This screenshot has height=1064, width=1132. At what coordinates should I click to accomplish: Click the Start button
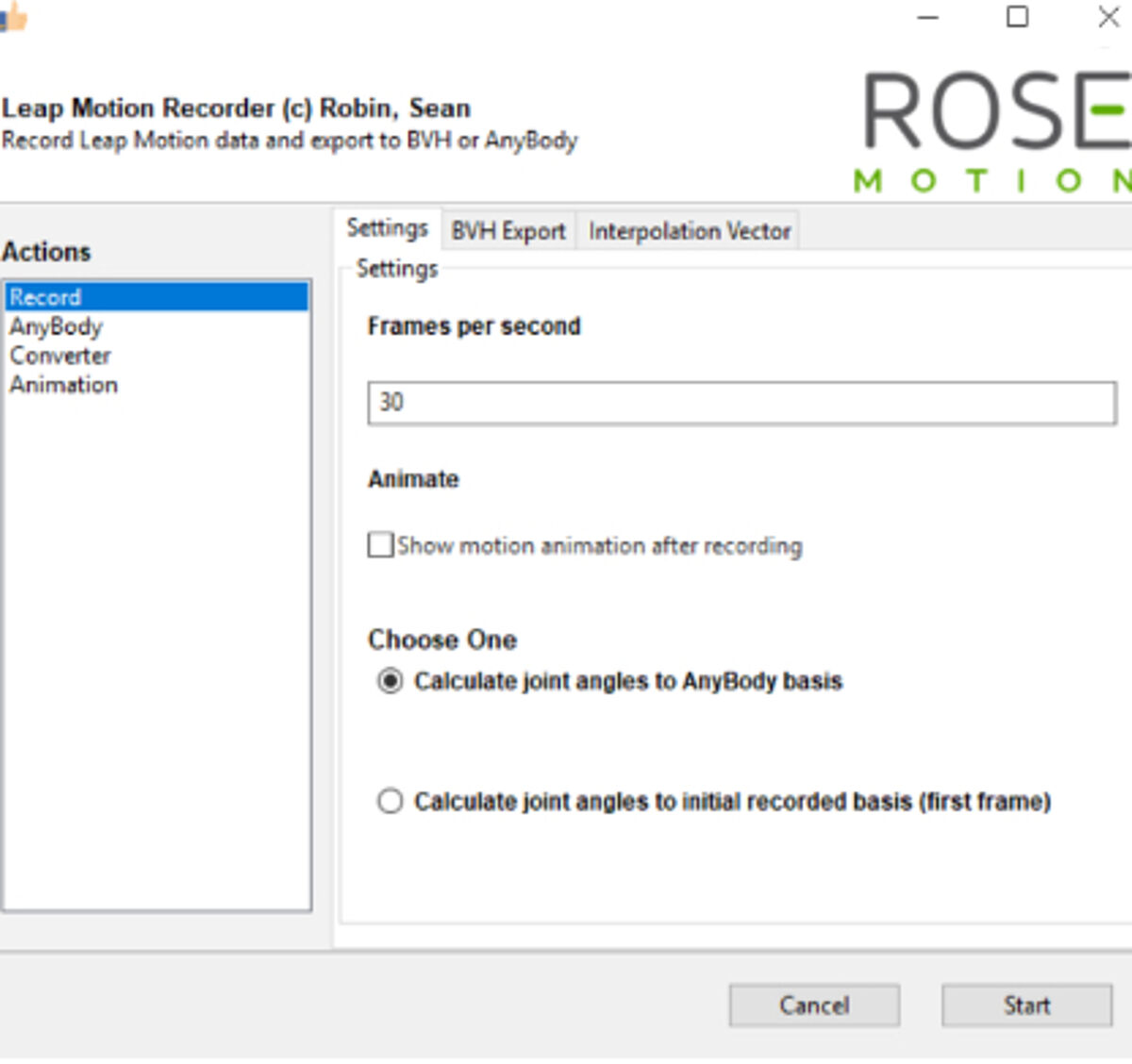click(1026, 1006)
